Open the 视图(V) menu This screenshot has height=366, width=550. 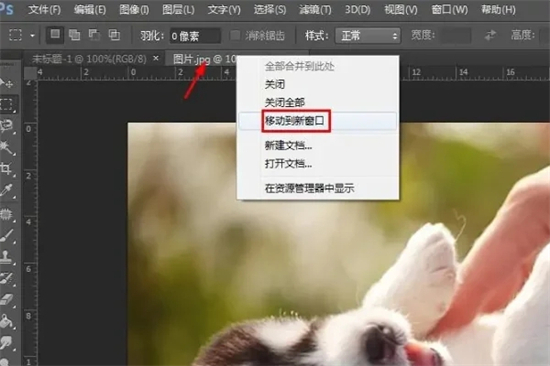pos(401,9)
